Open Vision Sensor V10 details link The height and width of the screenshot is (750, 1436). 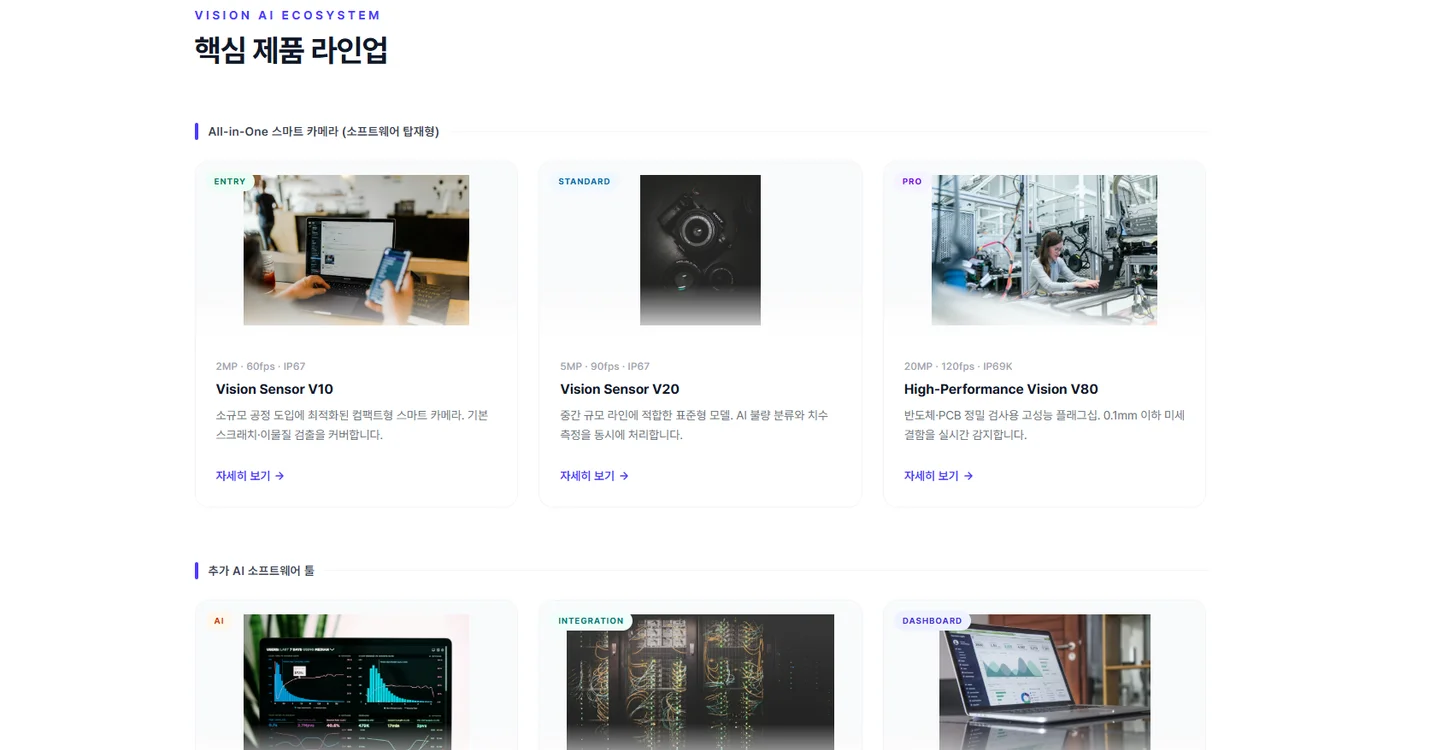[x=250, y=476]
